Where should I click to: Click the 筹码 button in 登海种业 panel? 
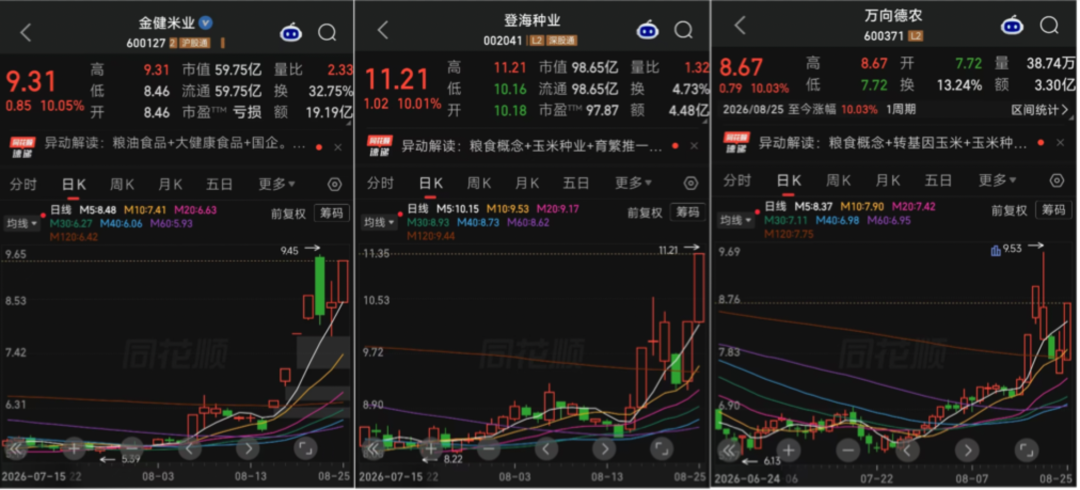(x=688, y=212)
